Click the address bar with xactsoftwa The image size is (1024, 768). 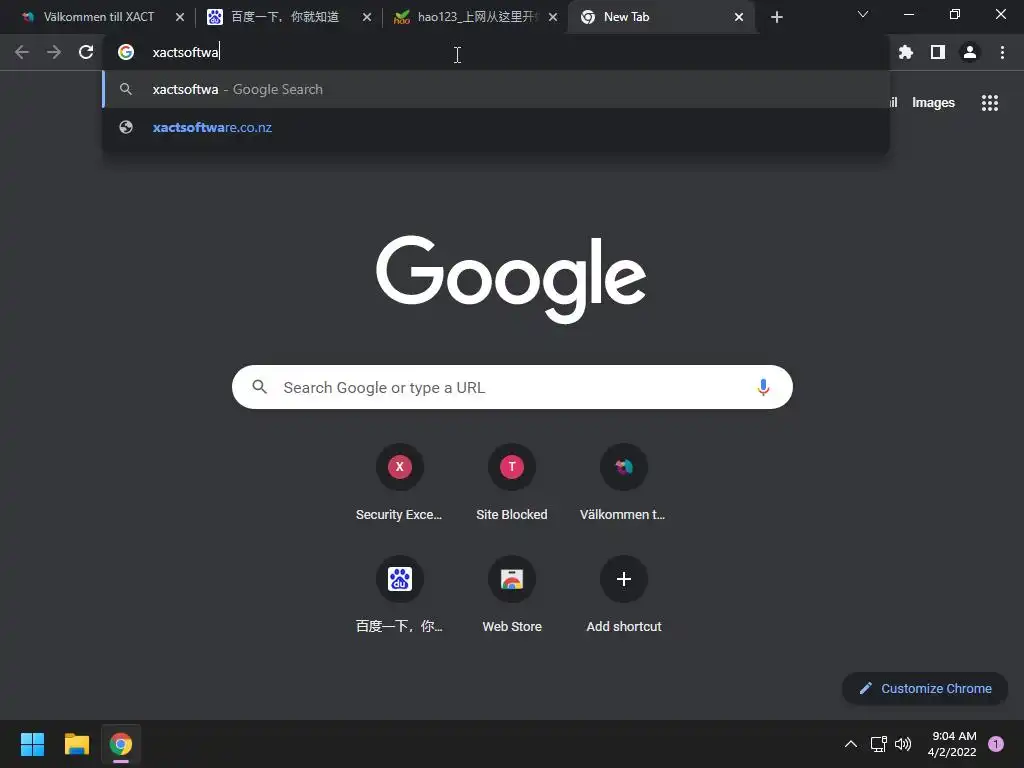coord(496,52)
